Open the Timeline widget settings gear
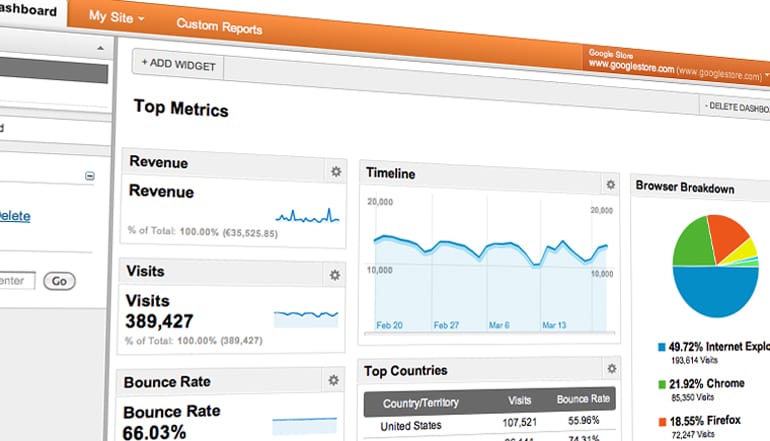 [x=610, y=184]
